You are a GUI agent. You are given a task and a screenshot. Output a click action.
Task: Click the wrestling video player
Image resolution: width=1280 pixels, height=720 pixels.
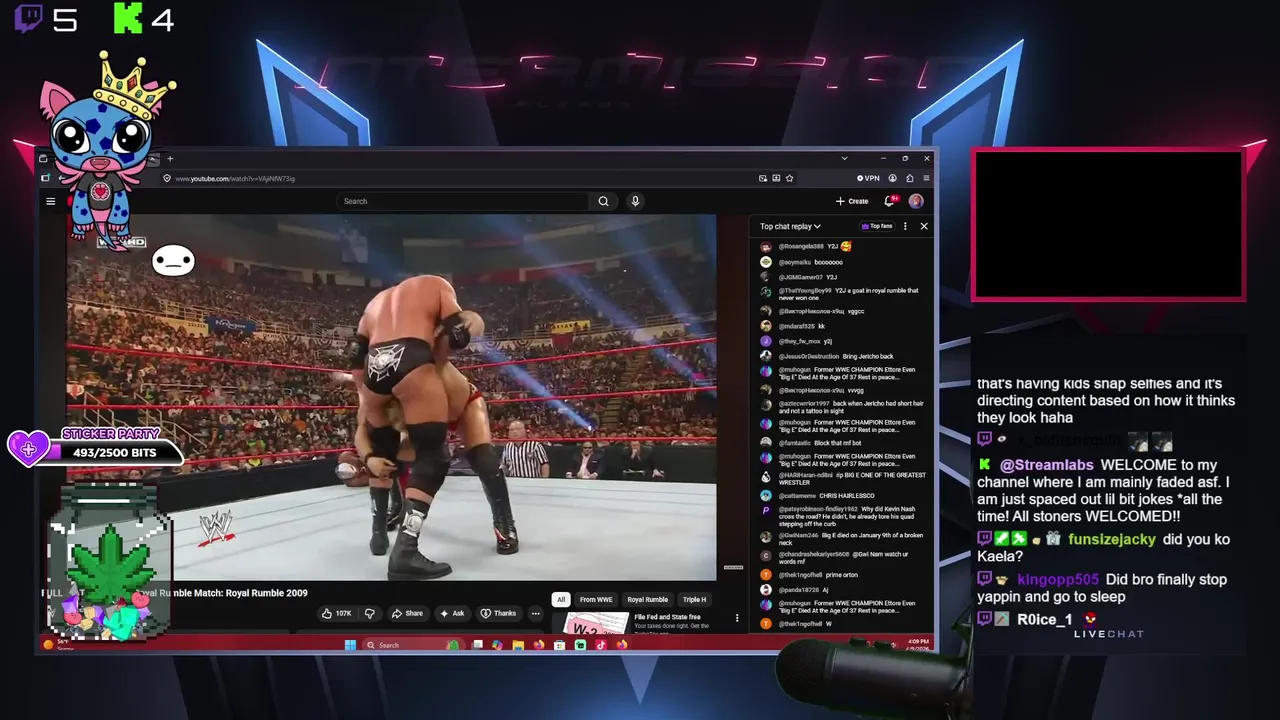392,397
